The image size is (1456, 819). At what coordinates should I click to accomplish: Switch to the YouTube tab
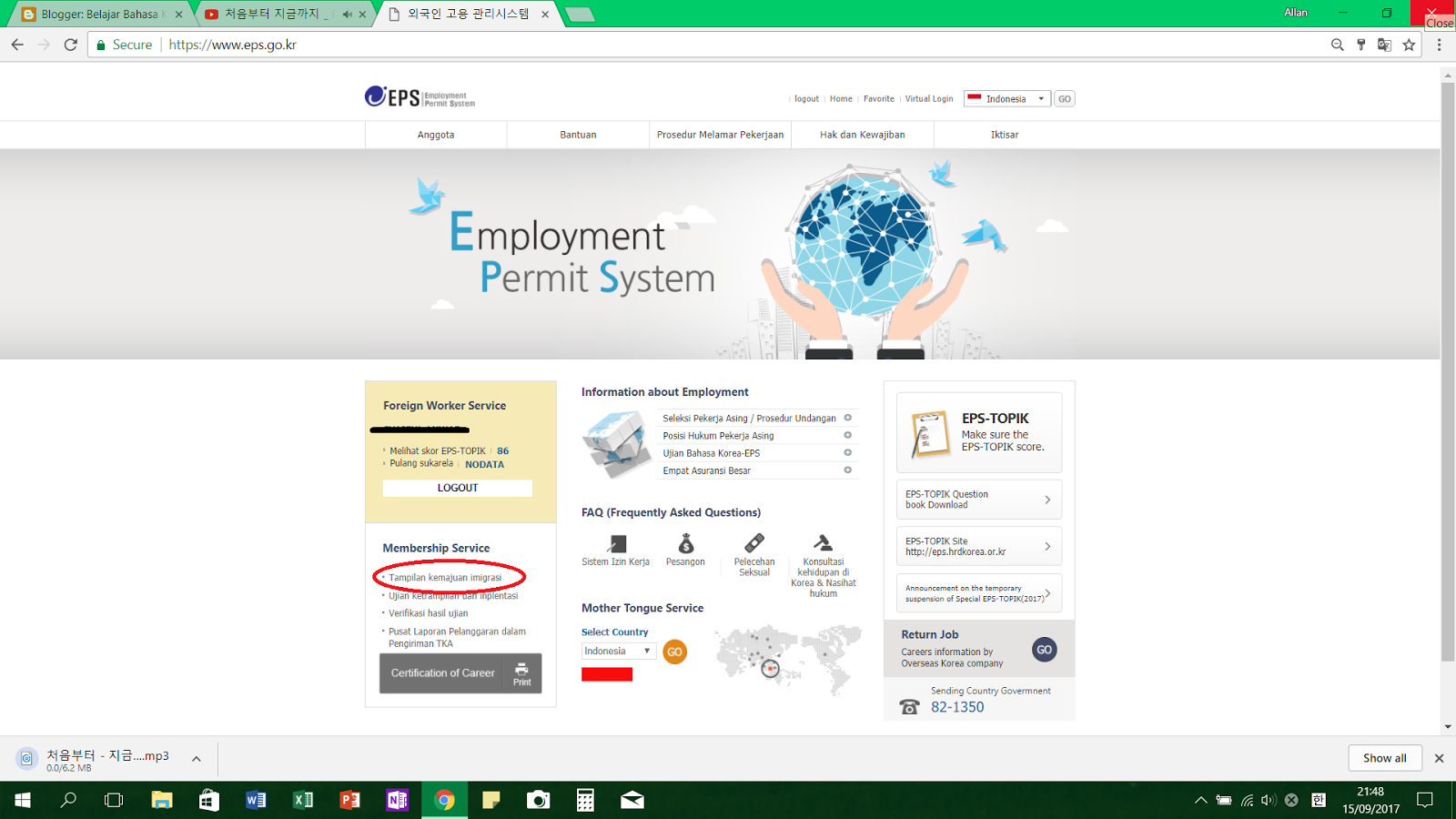[x=284, y=14]
